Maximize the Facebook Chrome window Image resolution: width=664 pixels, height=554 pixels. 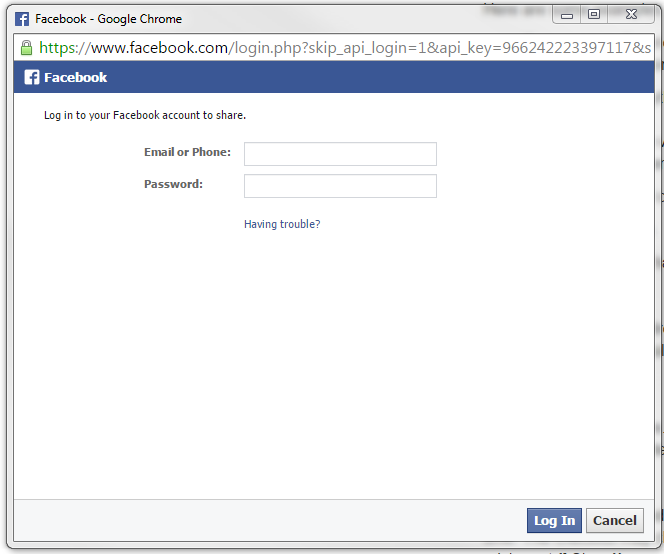[594, 15]
